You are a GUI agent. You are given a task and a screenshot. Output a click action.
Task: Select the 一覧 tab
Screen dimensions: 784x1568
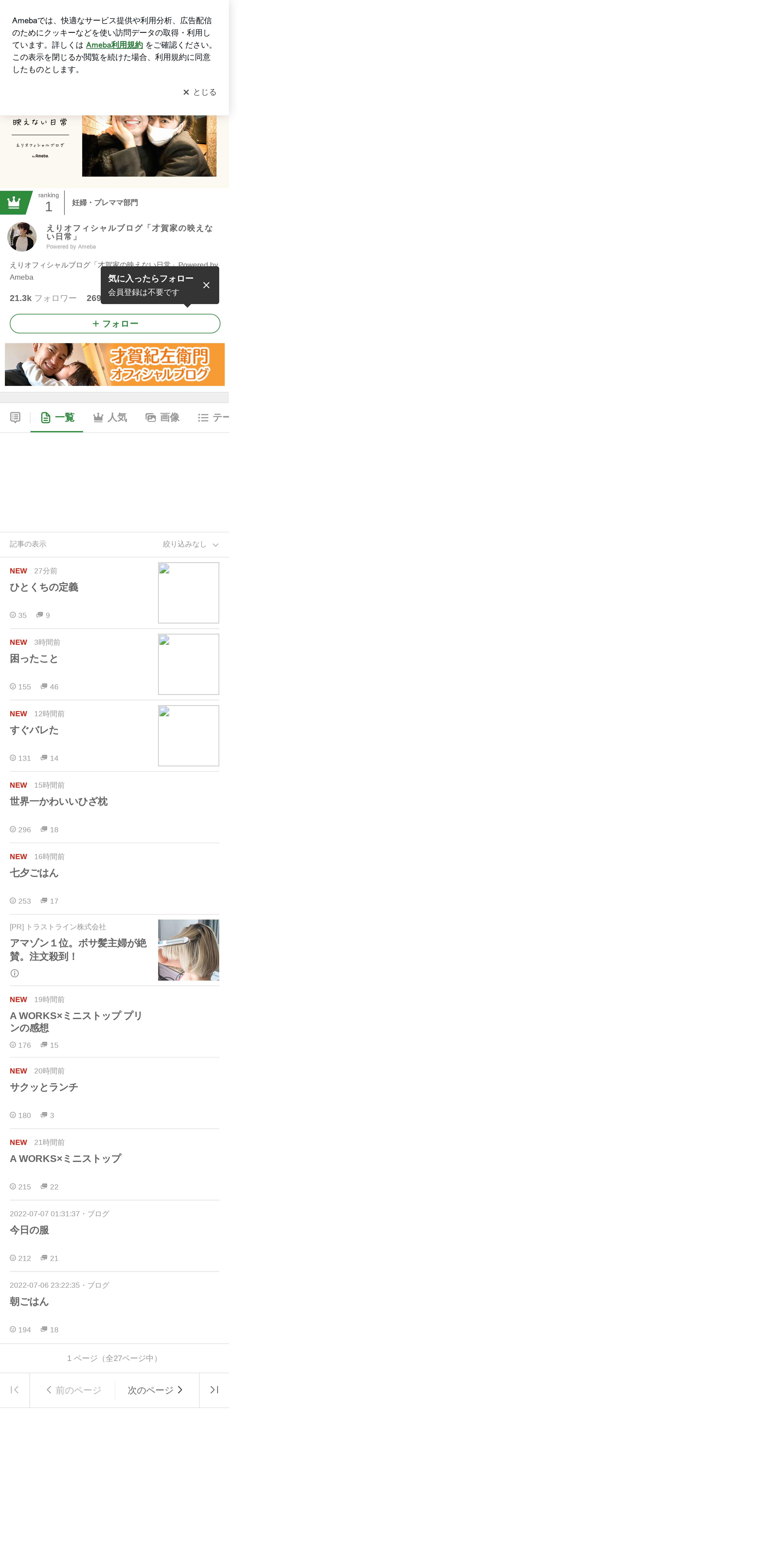click(x=57, y=418)
